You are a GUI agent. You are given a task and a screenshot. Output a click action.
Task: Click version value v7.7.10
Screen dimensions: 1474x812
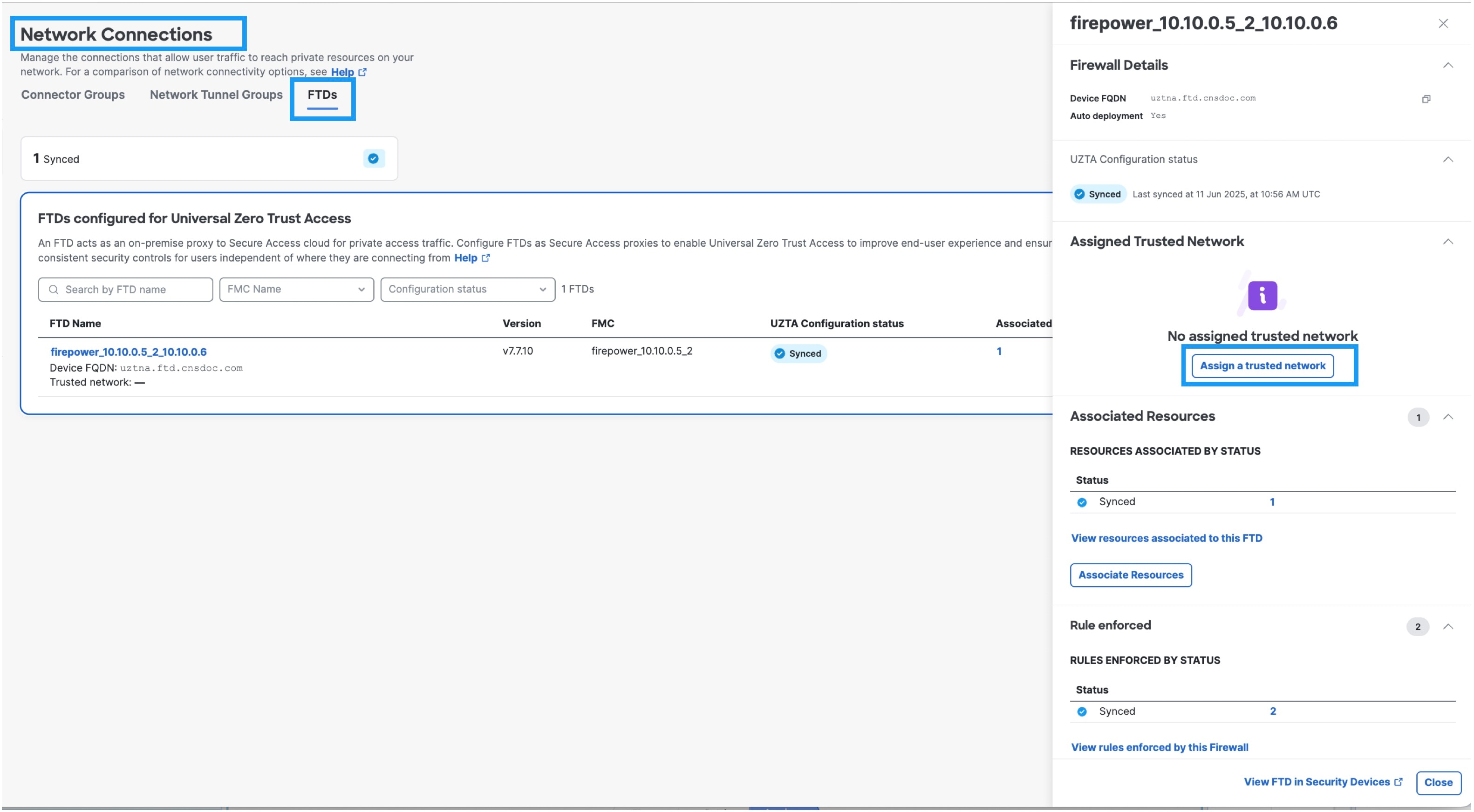click(x=517, y=351)
